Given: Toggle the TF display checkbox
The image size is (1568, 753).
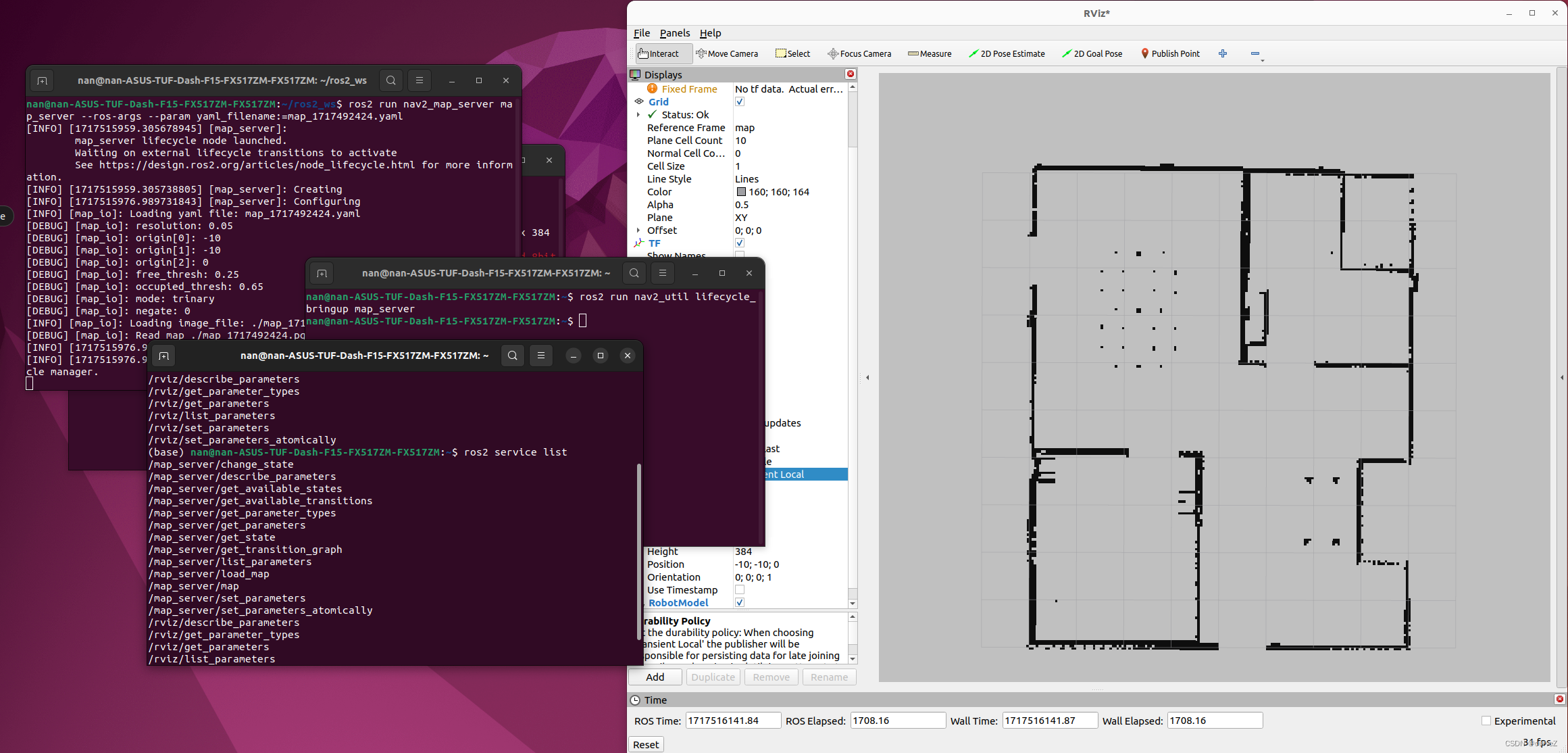Looking at the screenshot, I should tap(740, 243).
